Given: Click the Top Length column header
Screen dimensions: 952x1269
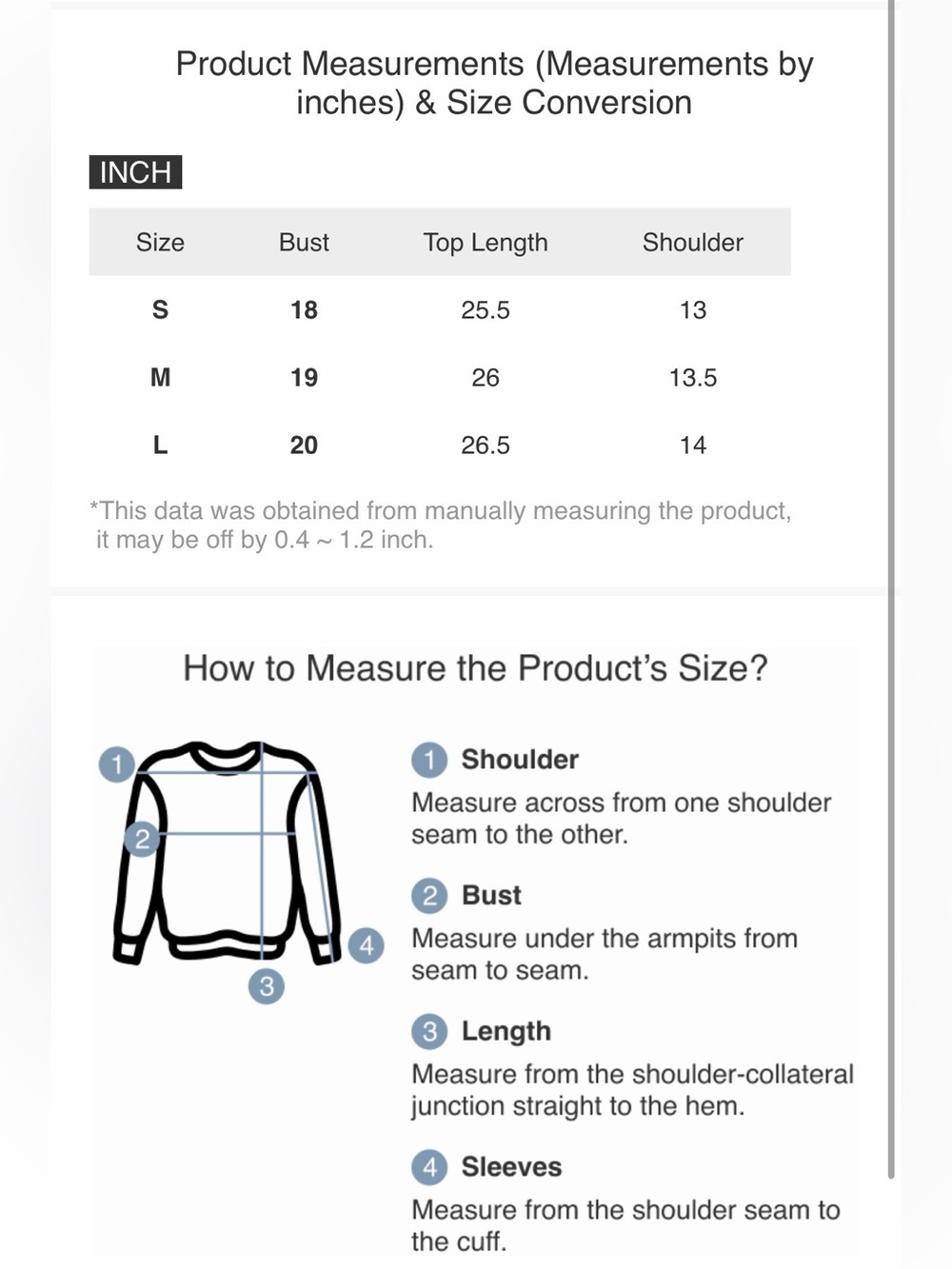Looking at the screenshot, I should click(486, 243).
